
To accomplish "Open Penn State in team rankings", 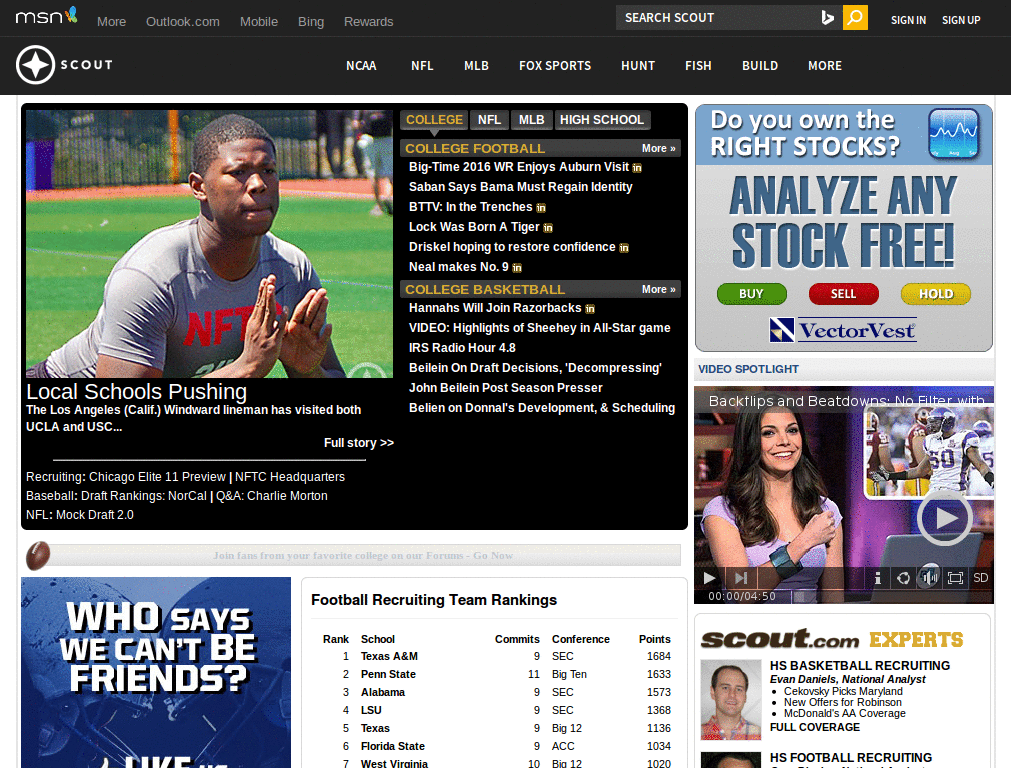I will tap(388, 674).
